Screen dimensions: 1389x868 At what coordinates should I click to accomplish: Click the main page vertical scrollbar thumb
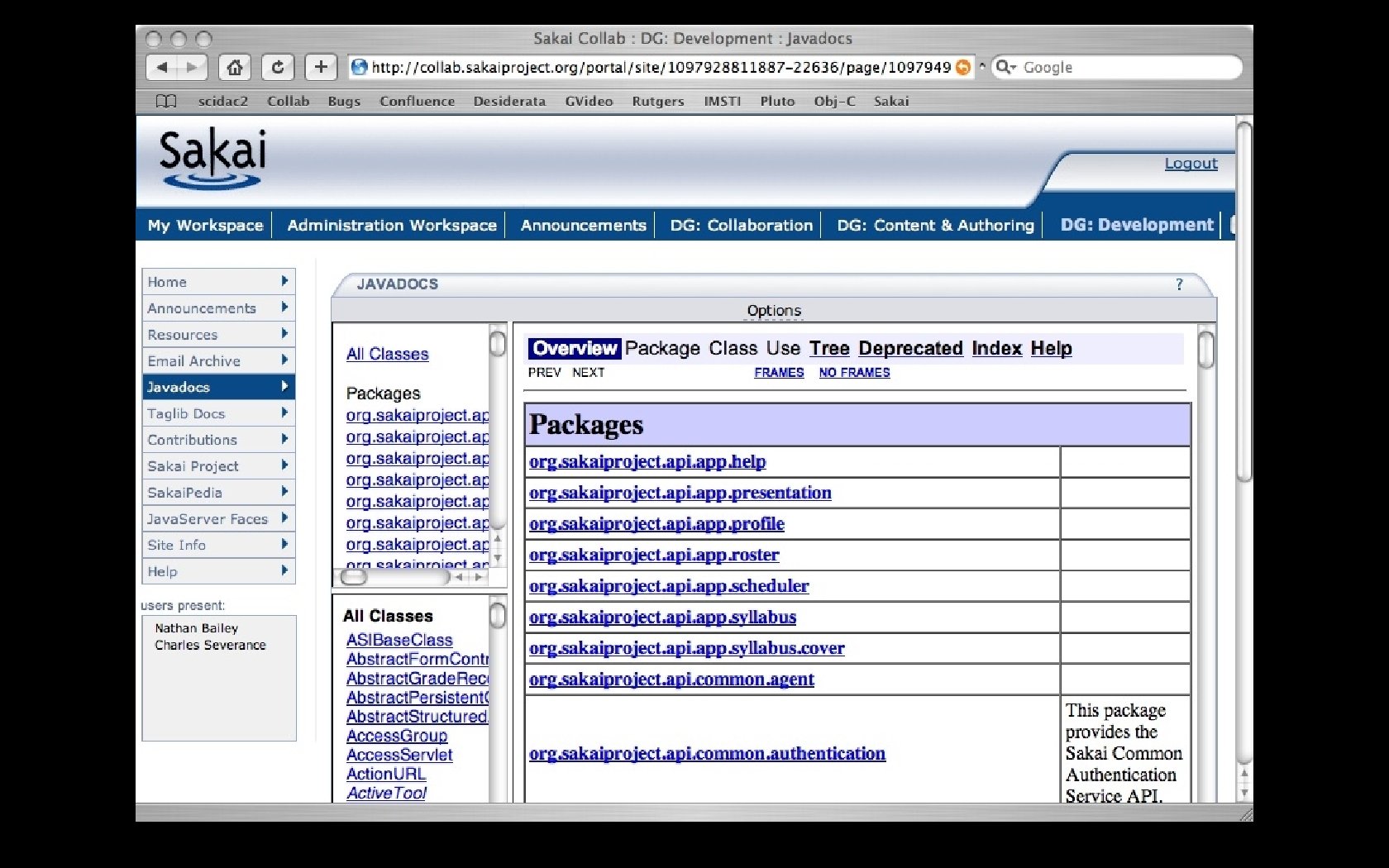coord(1243,302)
